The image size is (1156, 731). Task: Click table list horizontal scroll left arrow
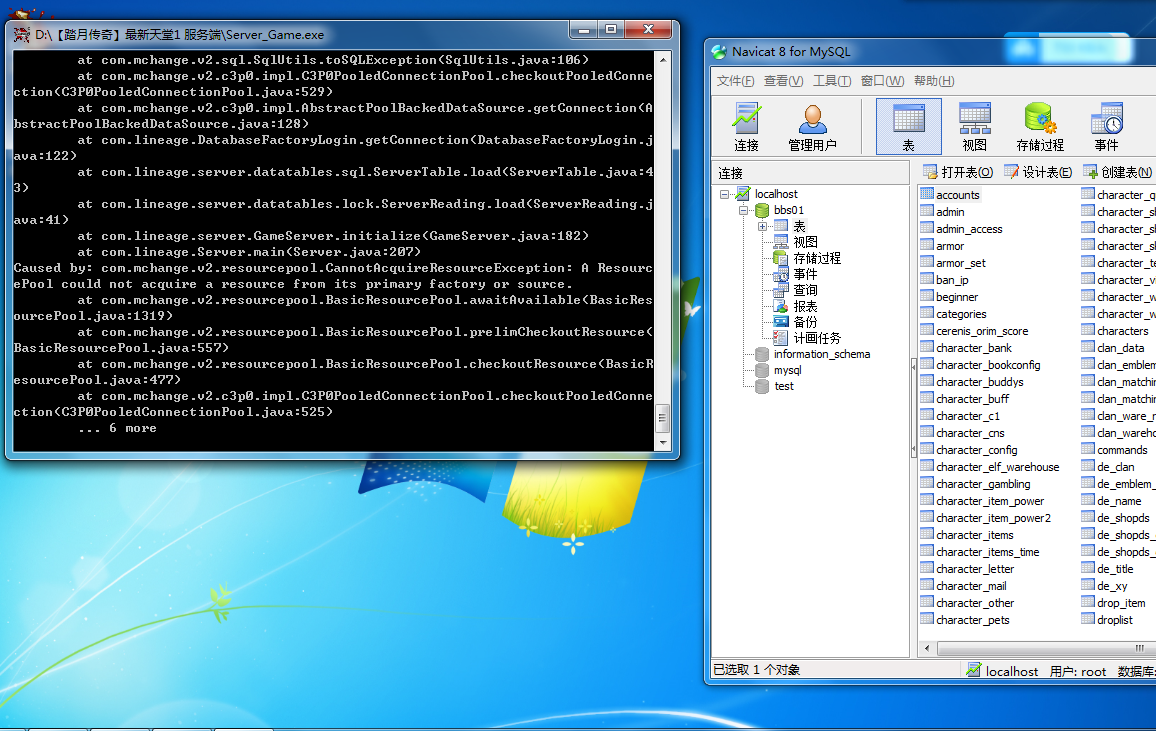pyautogui.click(x=927, y=648)
